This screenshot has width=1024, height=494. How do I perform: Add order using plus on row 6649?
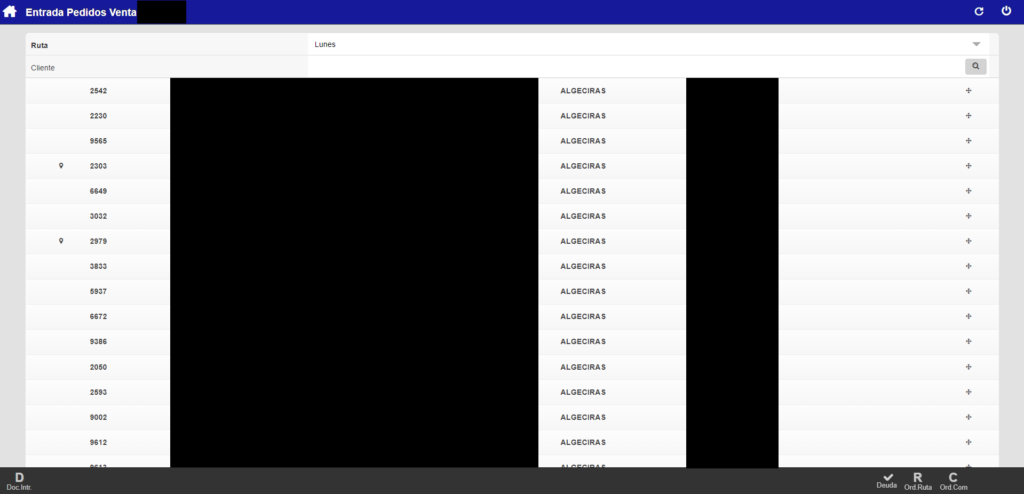coord(968,191)
